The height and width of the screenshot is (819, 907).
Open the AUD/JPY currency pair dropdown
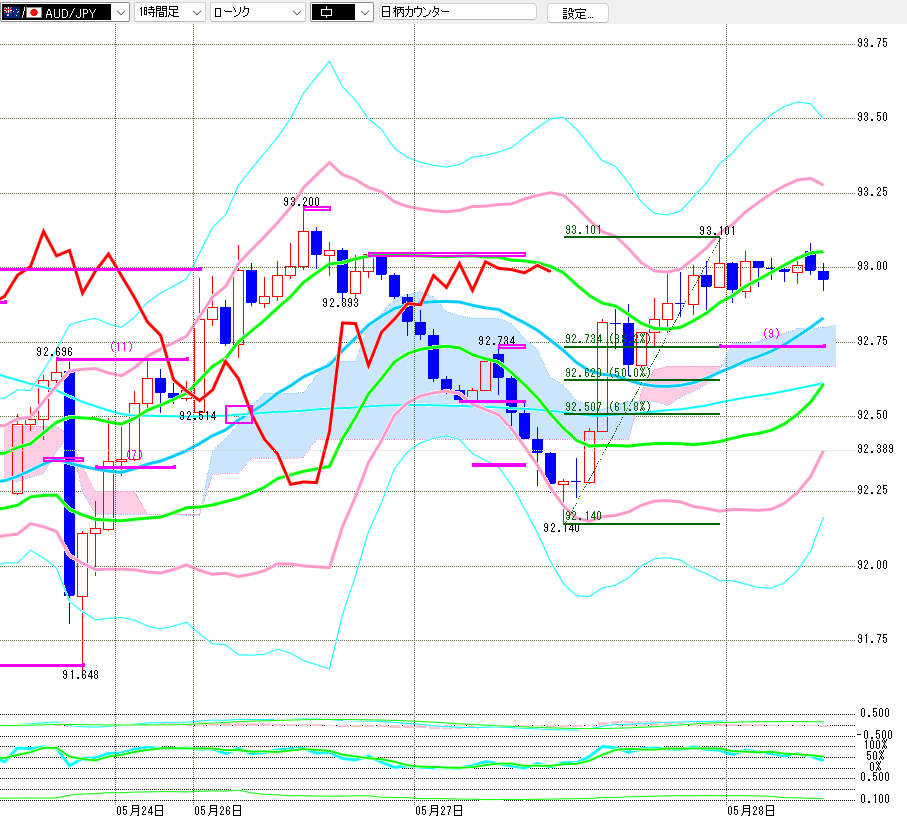[64, 12]
